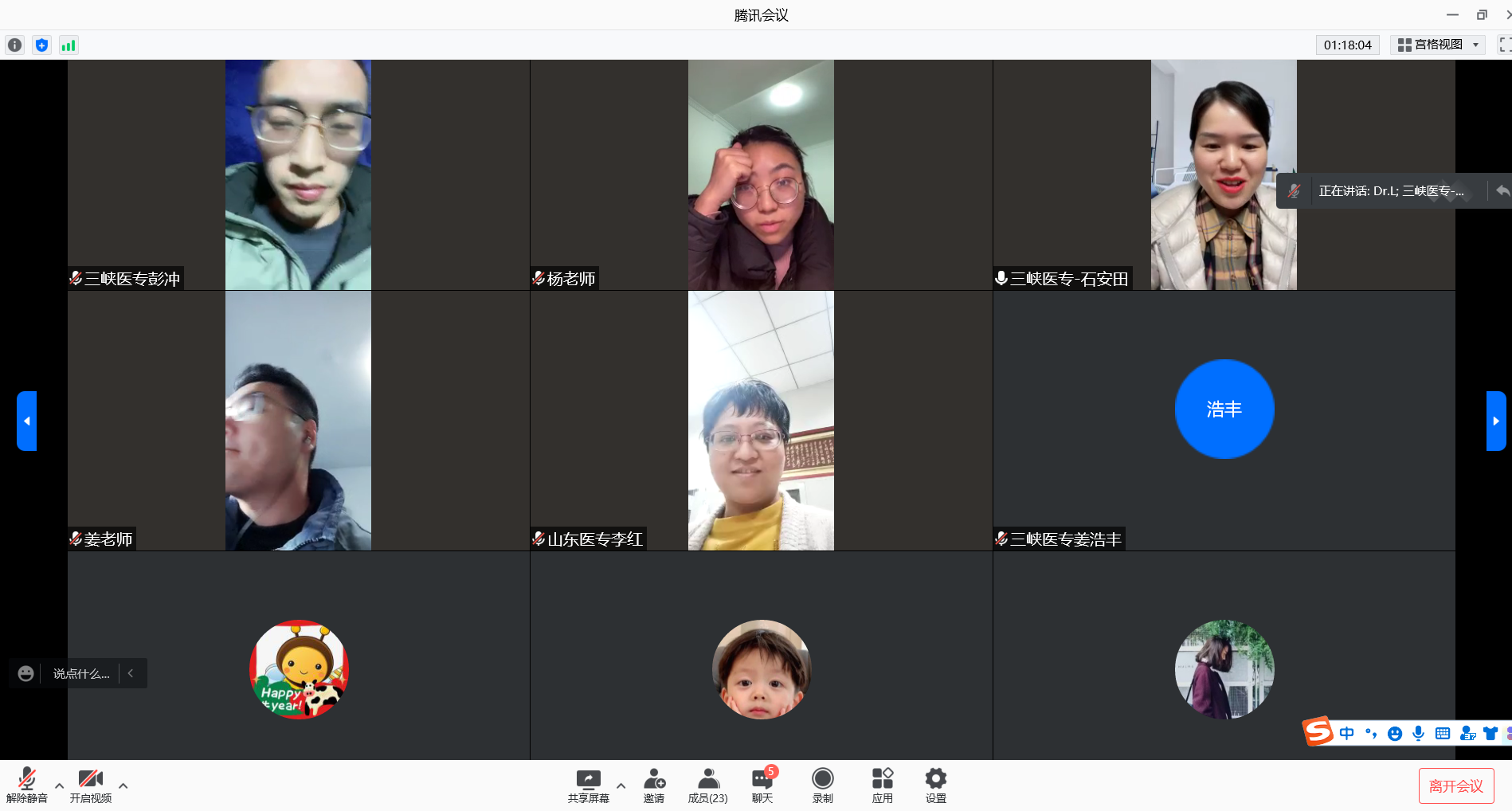Click the blue security shield icon
The image size is (1512, 811).
pos(41,45)
